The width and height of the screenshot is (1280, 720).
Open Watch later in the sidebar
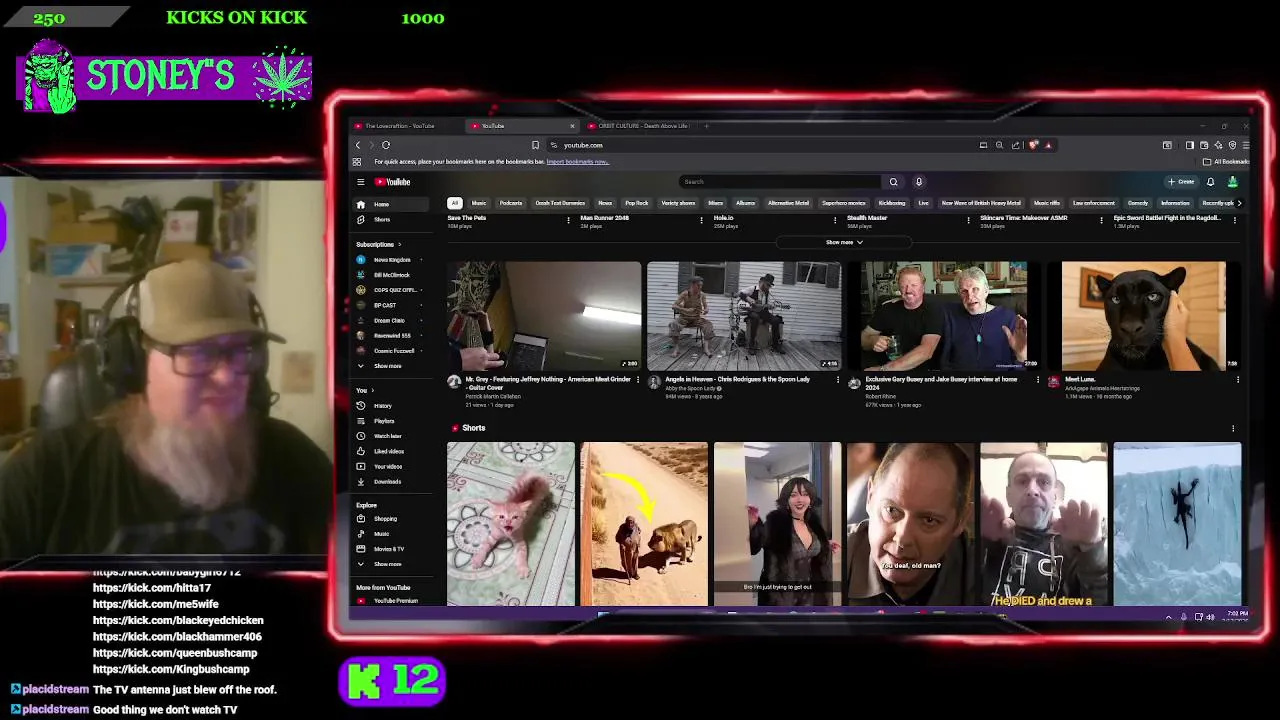coord(390,436)
